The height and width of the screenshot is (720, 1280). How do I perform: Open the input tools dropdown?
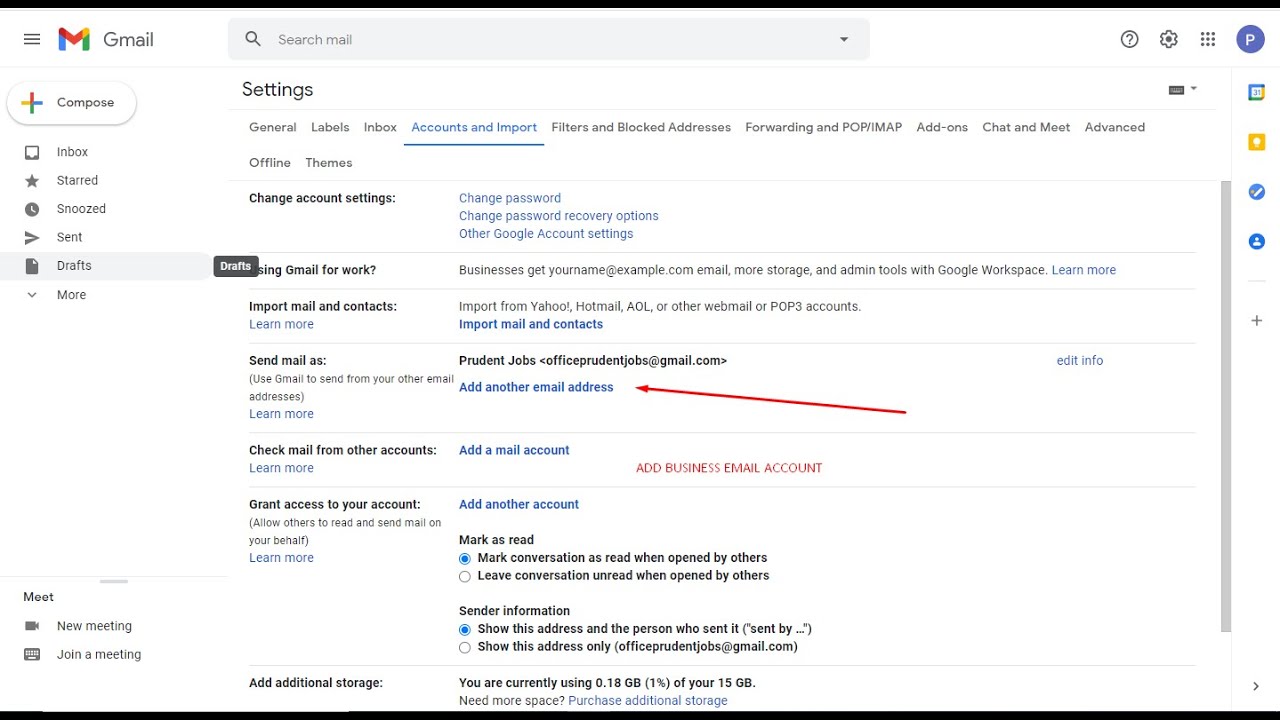(1183, 90)
